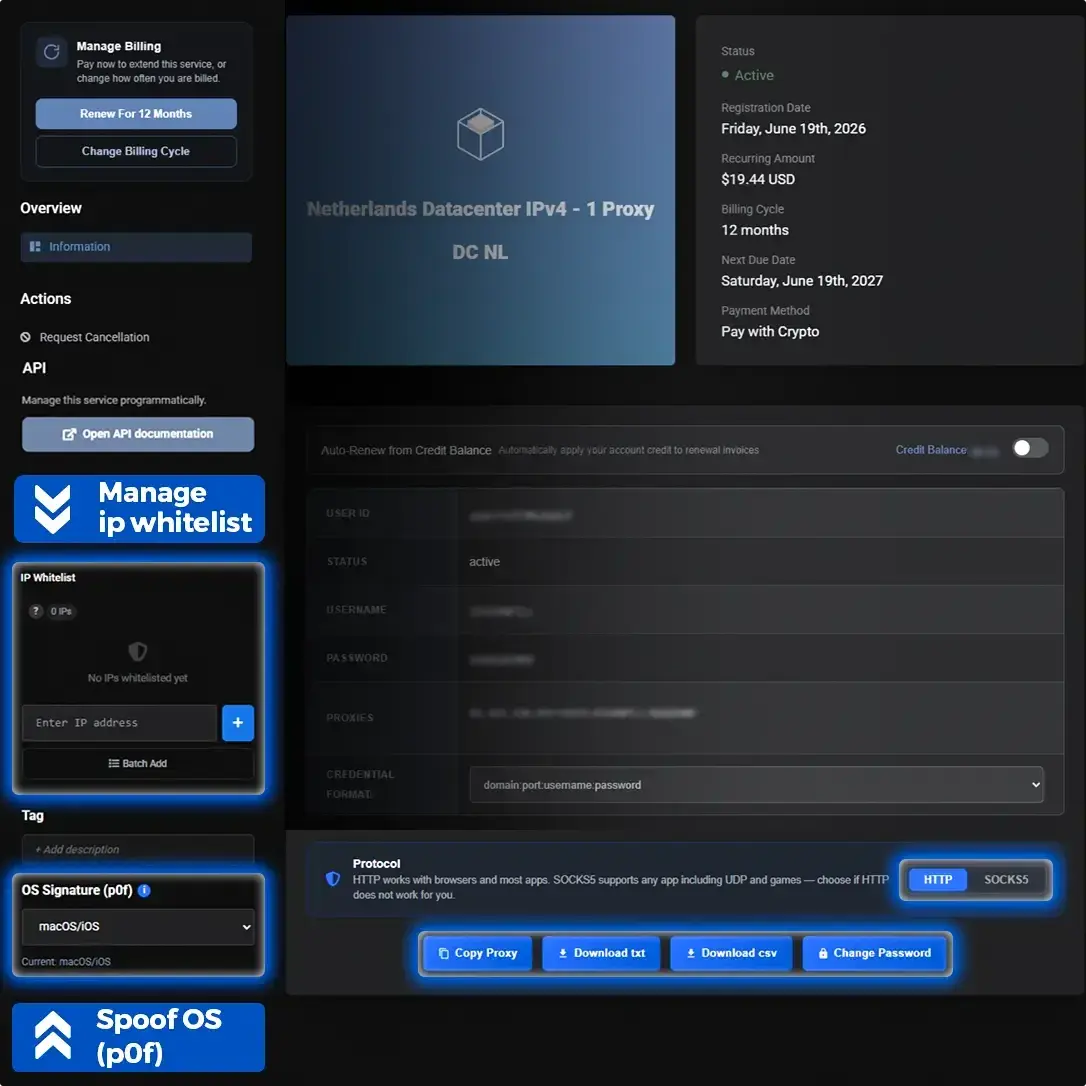This screenshot has height=1086, width=1086.
Task: Click the Change Billing Cycle button
Action: [x=136, y=151]
